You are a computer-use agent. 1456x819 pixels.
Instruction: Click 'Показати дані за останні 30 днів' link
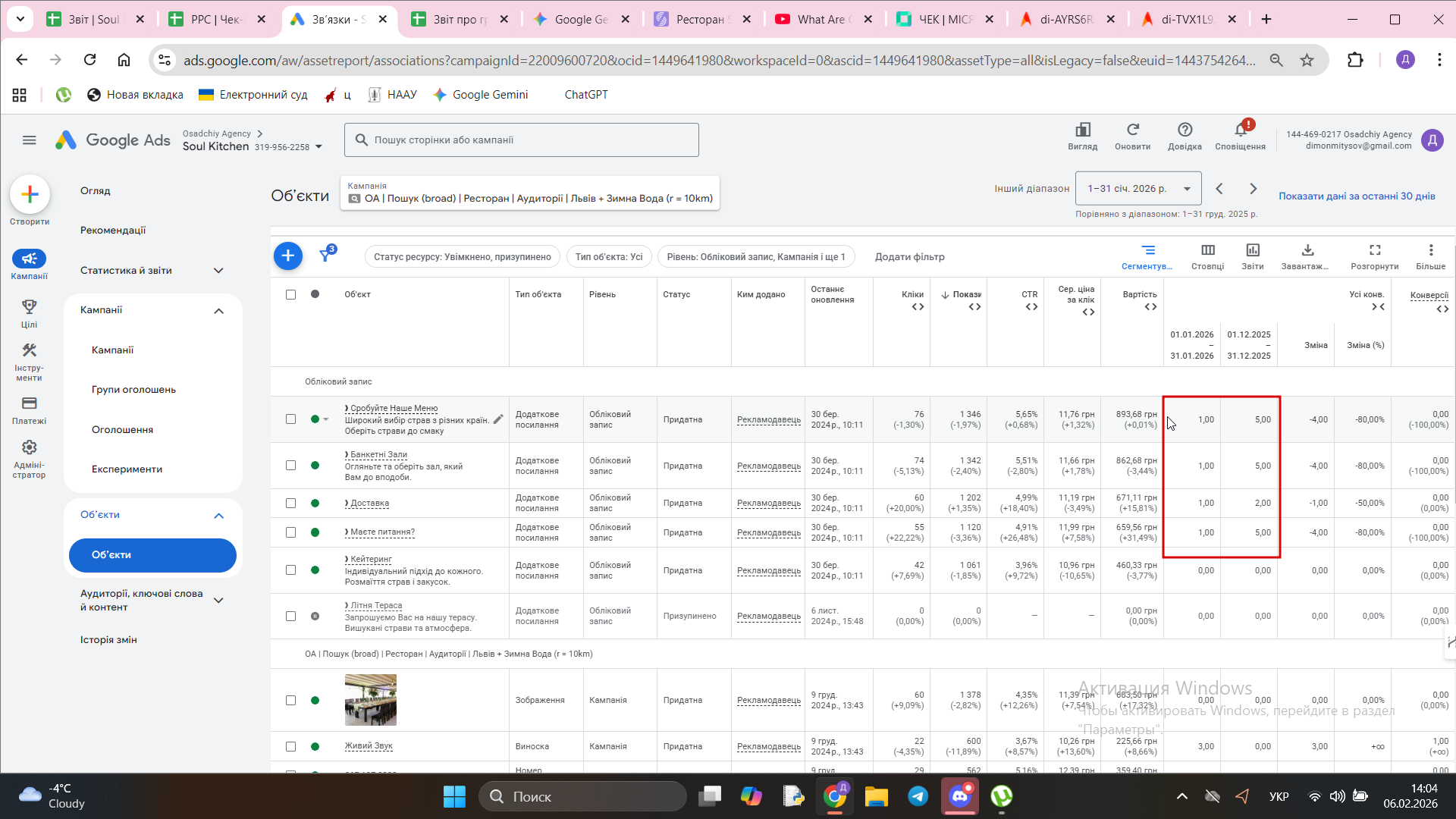click(x=1357, y=196)
